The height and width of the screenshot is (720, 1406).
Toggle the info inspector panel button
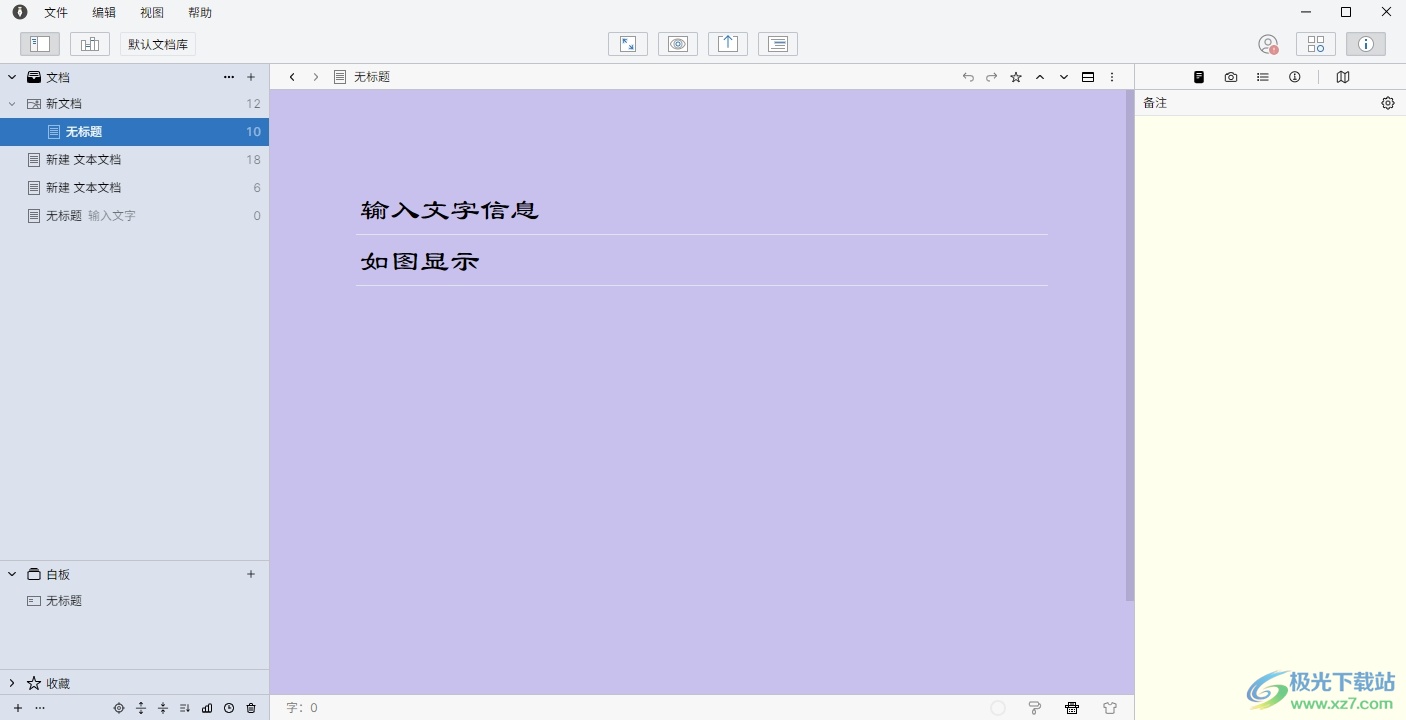tap(1366, 44)
